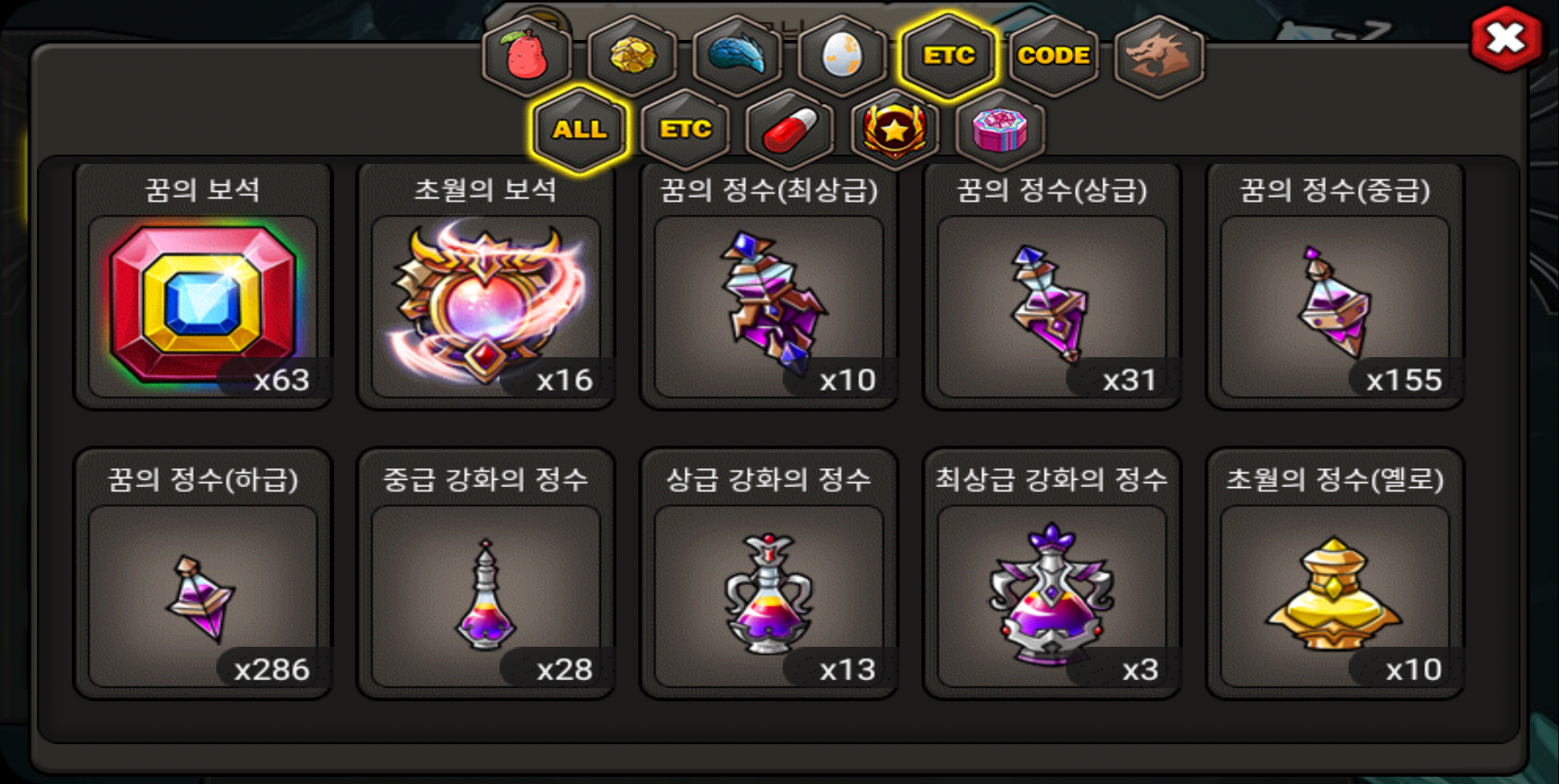Switch to the egg category icon
The image size is (1559, 784).
click(x=842, y=55)
